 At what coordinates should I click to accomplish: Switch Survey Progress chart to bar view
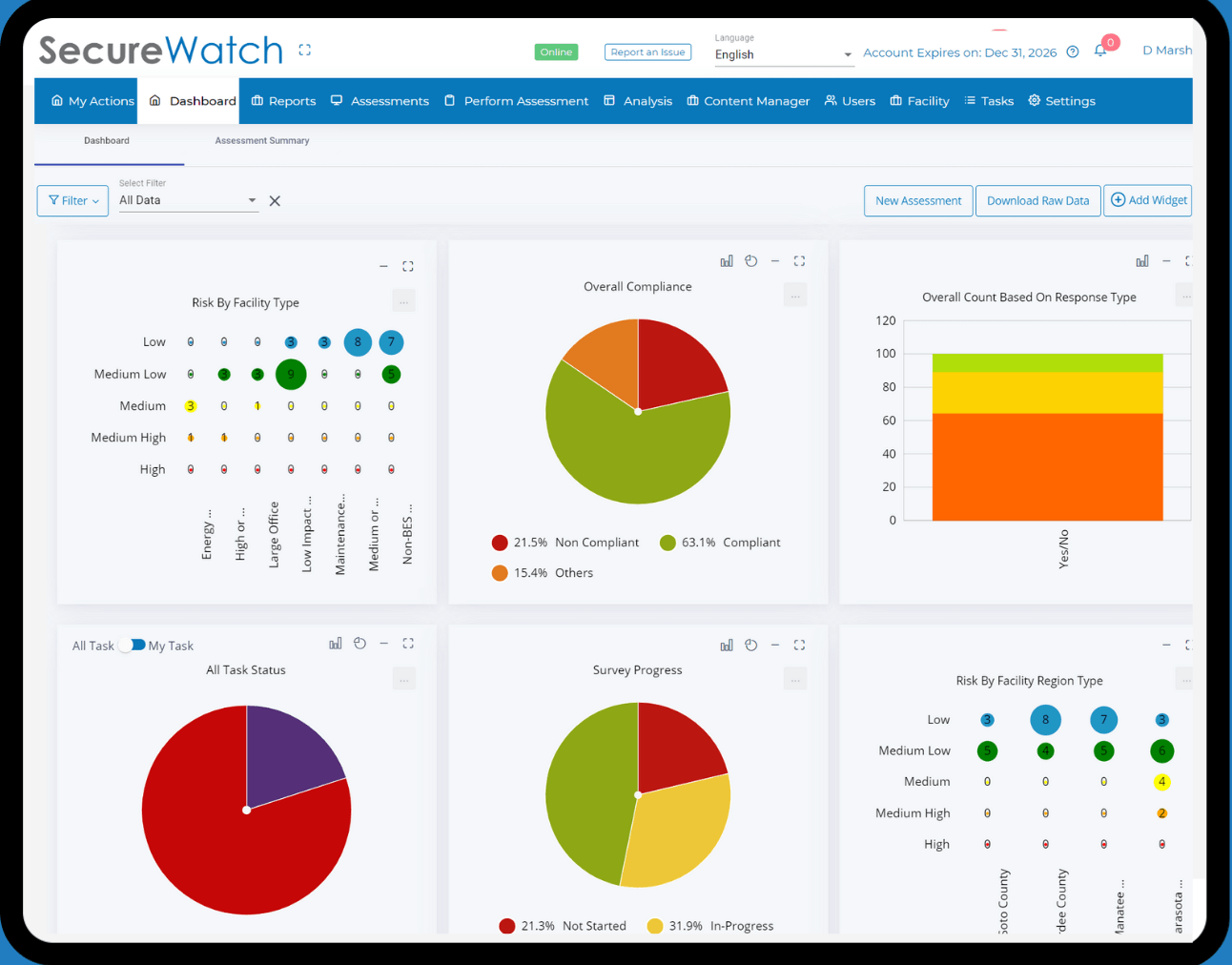click(727, 645)
